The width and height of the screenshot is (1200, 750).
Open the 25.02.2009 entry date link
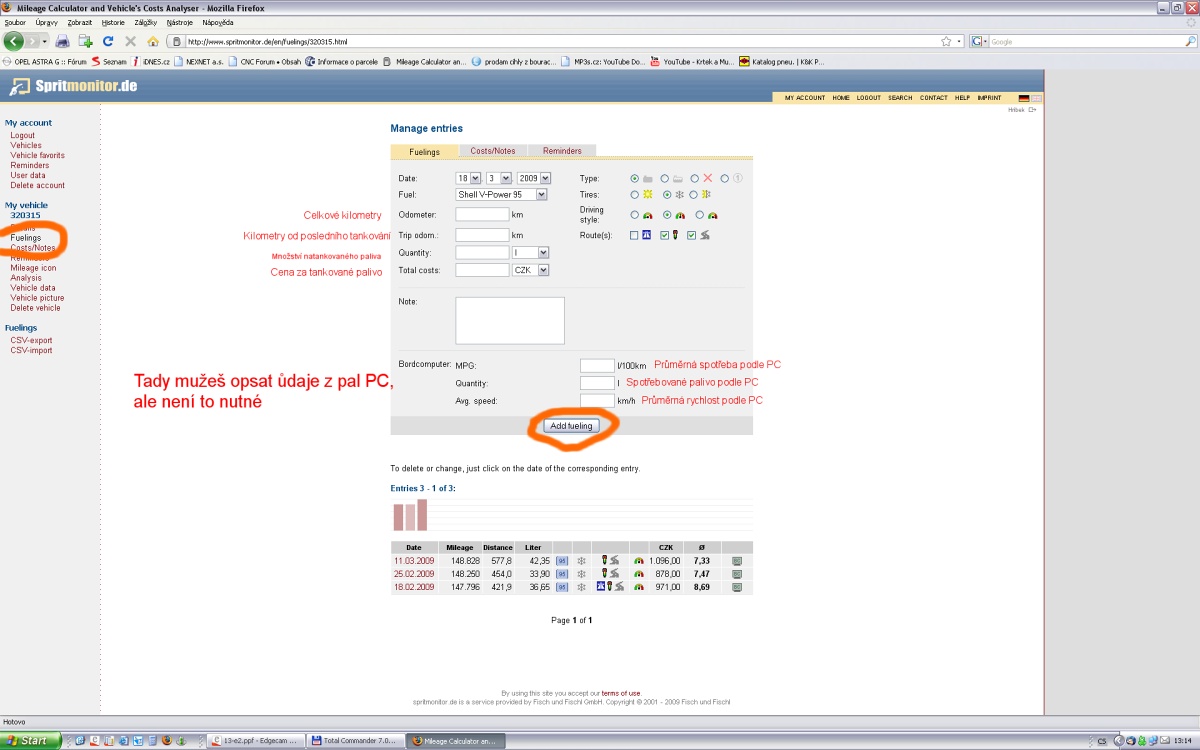tap(413, 574)
